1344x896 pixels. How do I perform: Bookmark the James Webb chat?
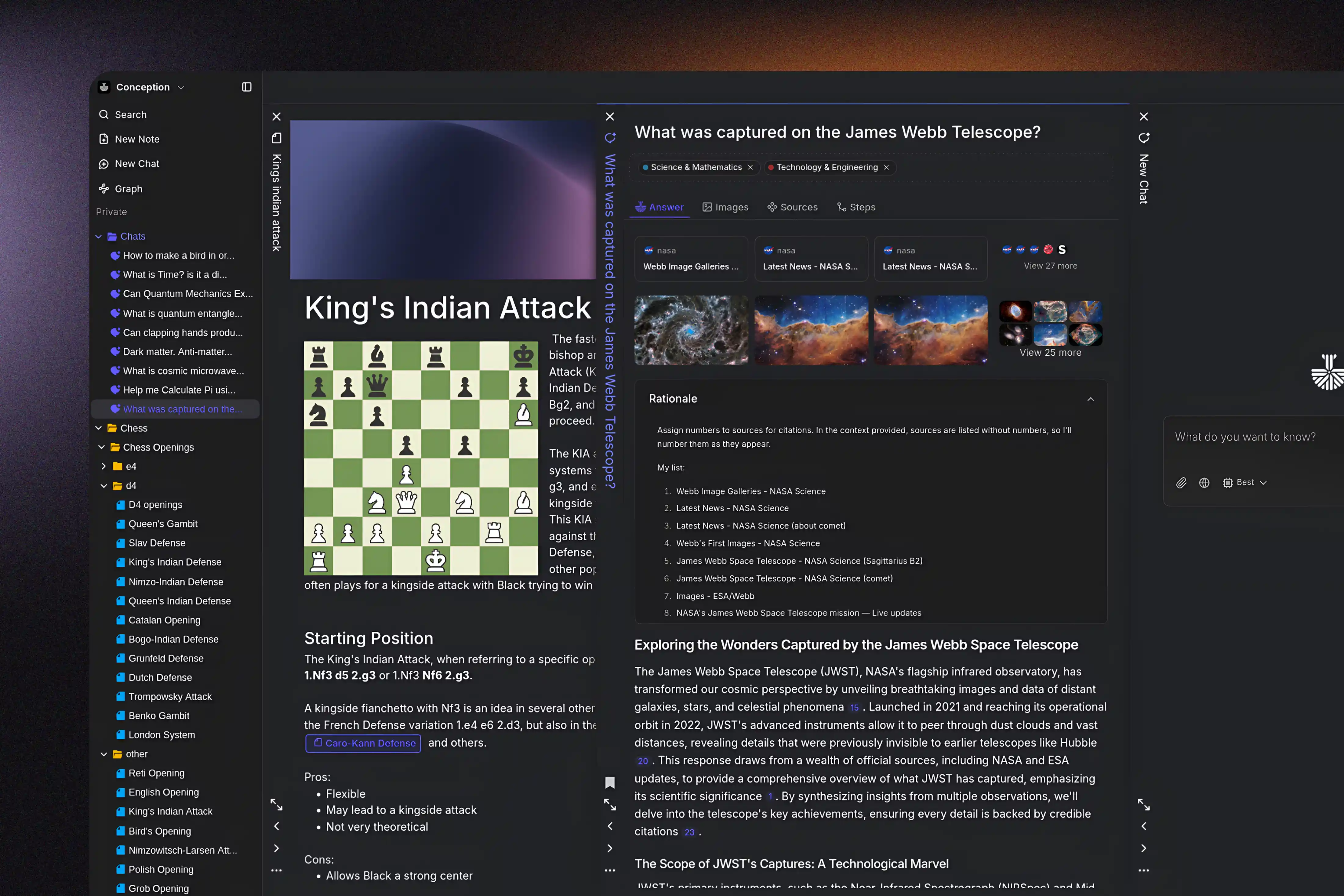(610, 782)
